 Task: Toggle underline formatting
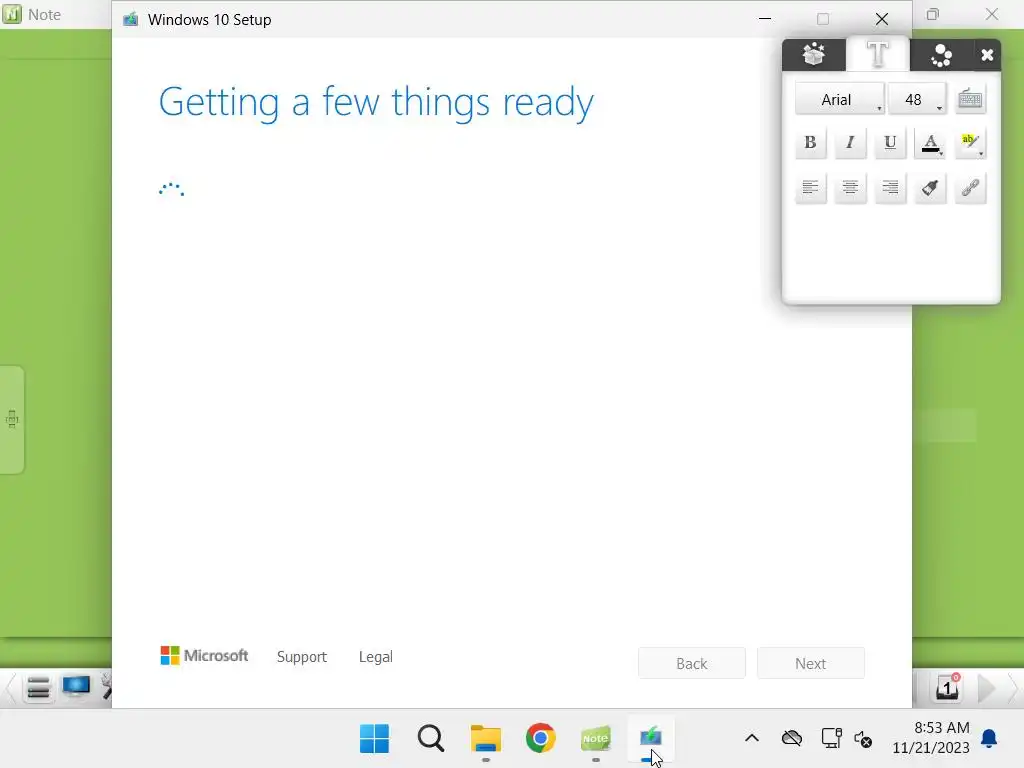tap(890, 143)
